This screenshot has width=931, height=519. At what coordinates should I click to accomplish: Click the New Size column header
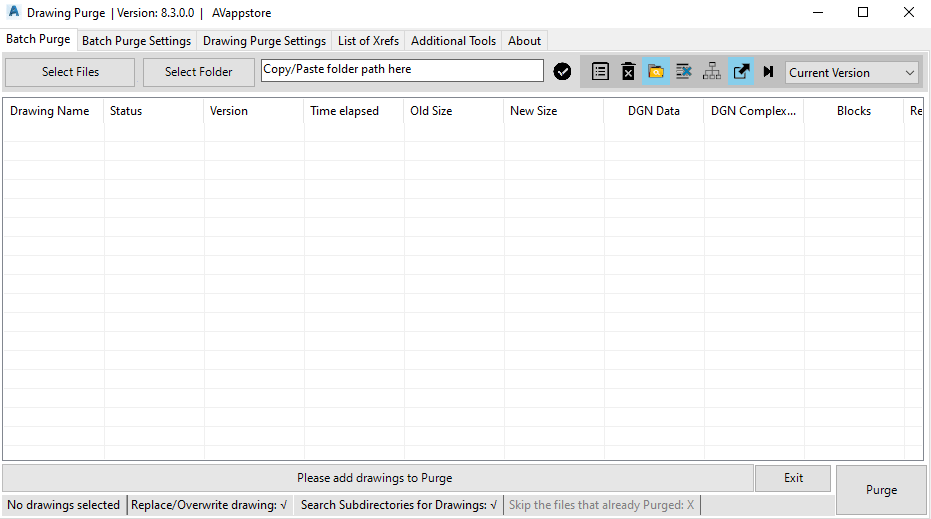pyautogui.click(x=553, y=111)
